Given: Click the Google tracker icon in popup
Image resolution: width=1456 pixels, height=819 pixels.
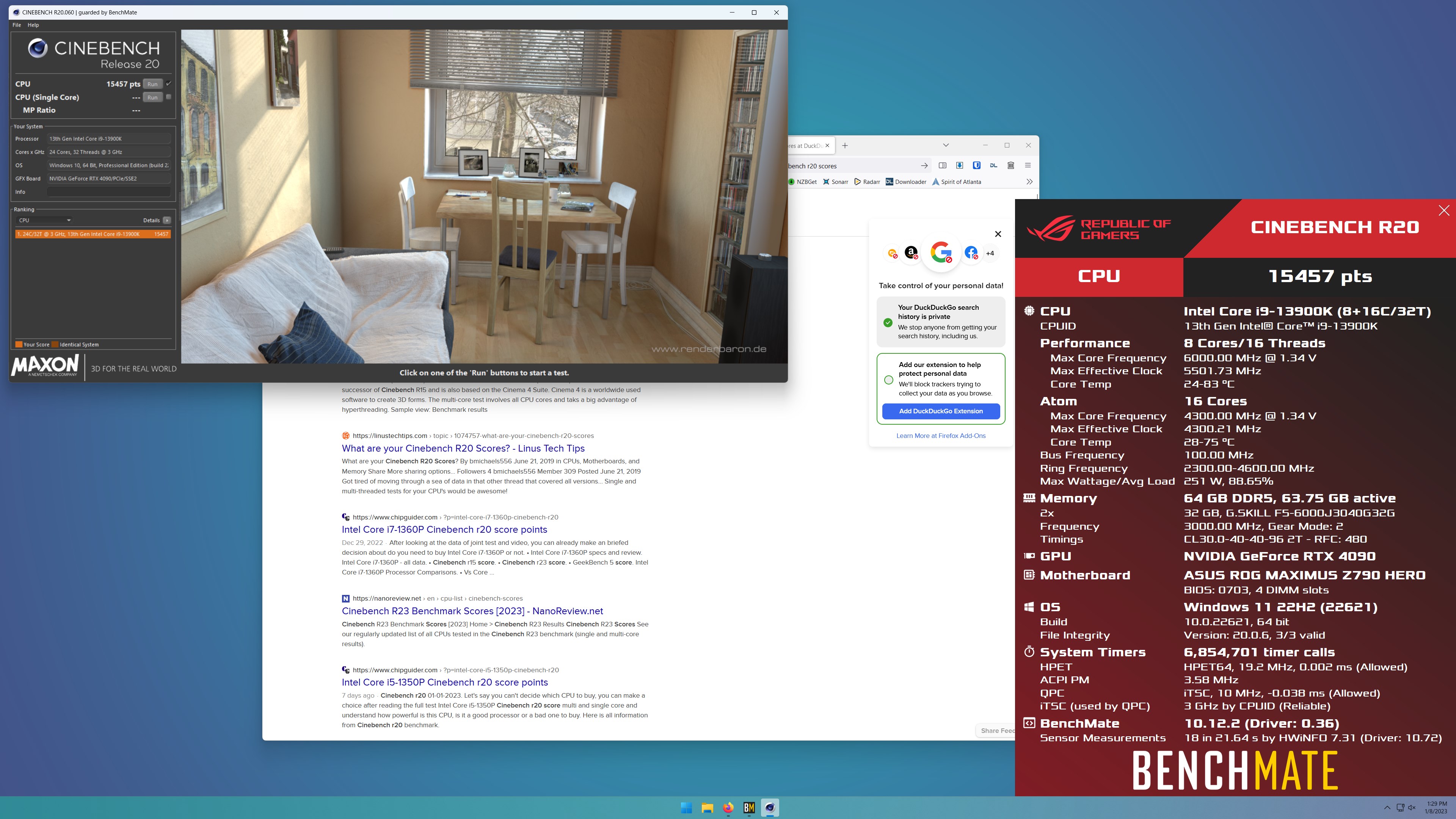Looking at the screenshot, I should click(x=941, y=252).
